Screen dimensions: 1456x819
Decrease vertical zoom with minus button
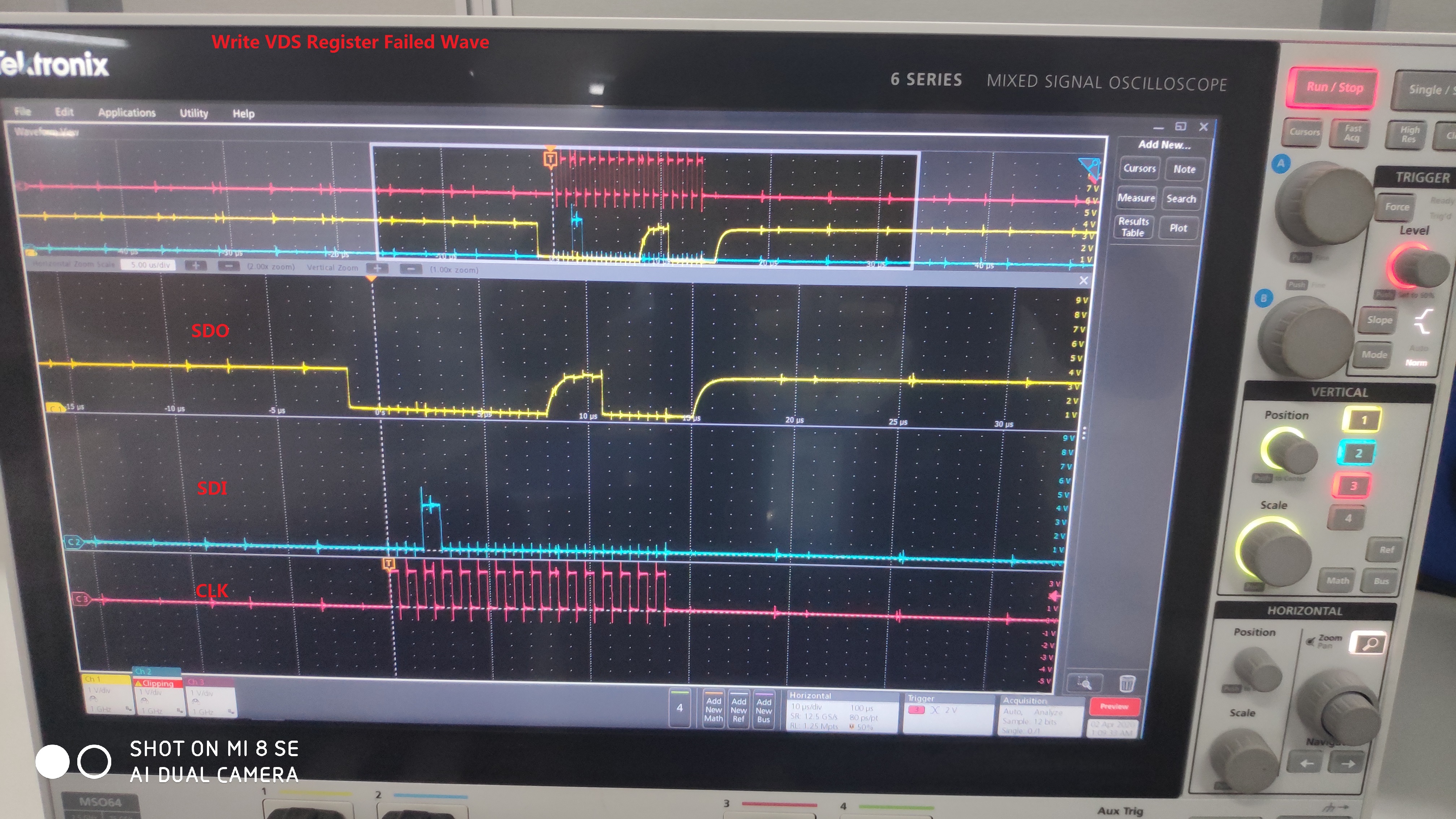[x=411, y=269]
